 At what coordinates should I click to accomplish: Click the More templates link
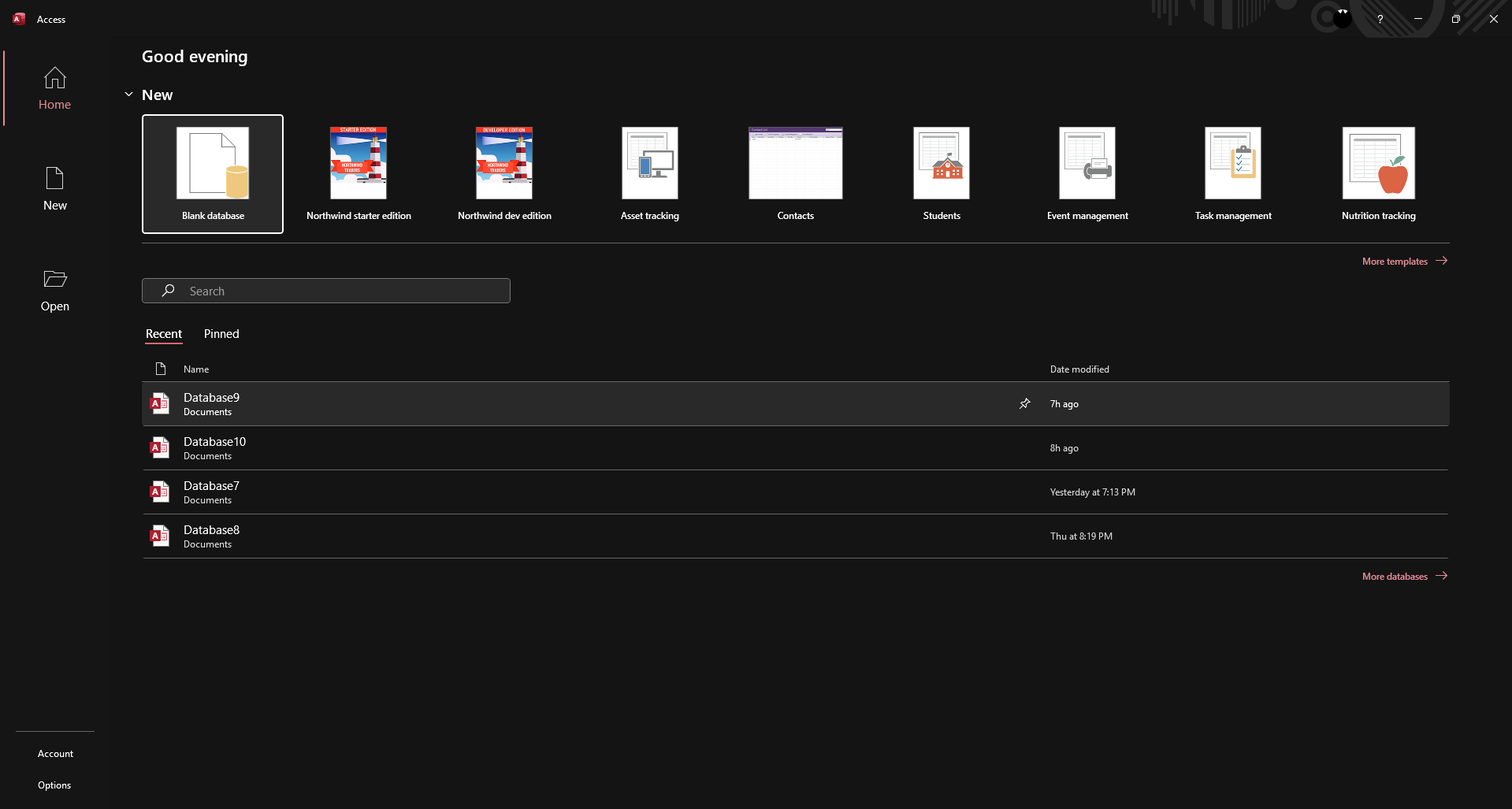tap(1405, 261)
